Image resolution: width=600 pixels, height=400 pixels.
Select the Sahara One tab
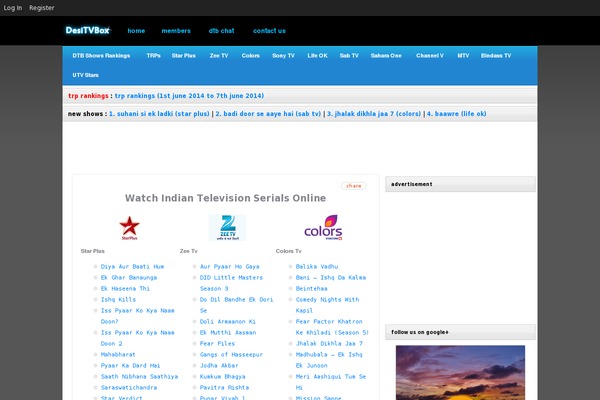(x=386, y=56)
